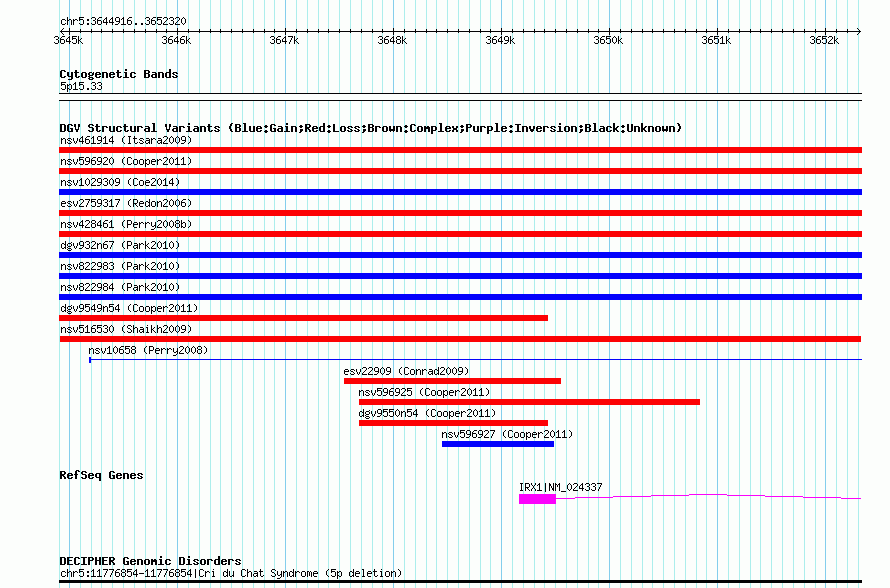Select the DECIPHER Genomic Disorders track title
The height and width of the screenshot is (588, 890).
point(150,561)
